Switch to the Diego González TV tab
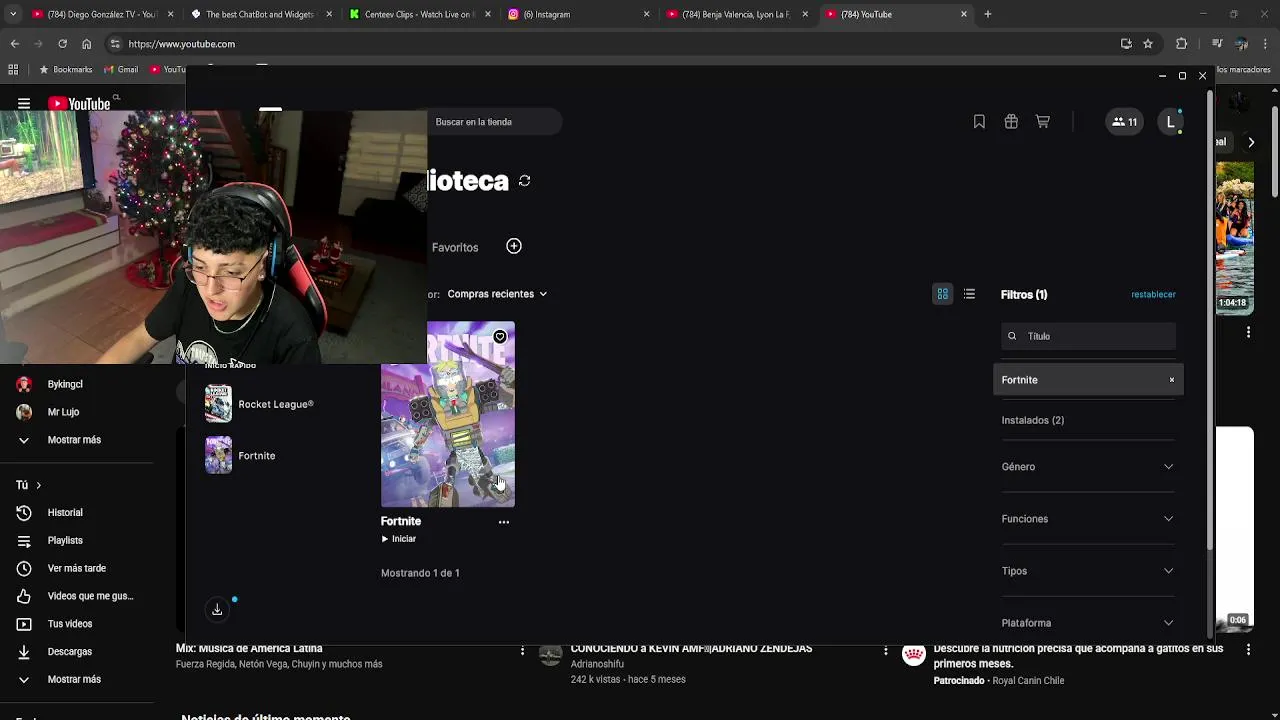 (103, 14)
